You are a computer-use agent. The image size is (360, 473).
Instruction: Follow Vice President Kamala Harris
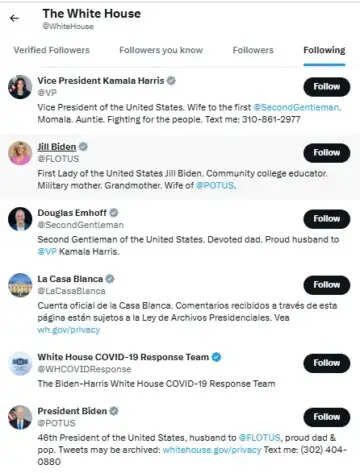(327, 87)
